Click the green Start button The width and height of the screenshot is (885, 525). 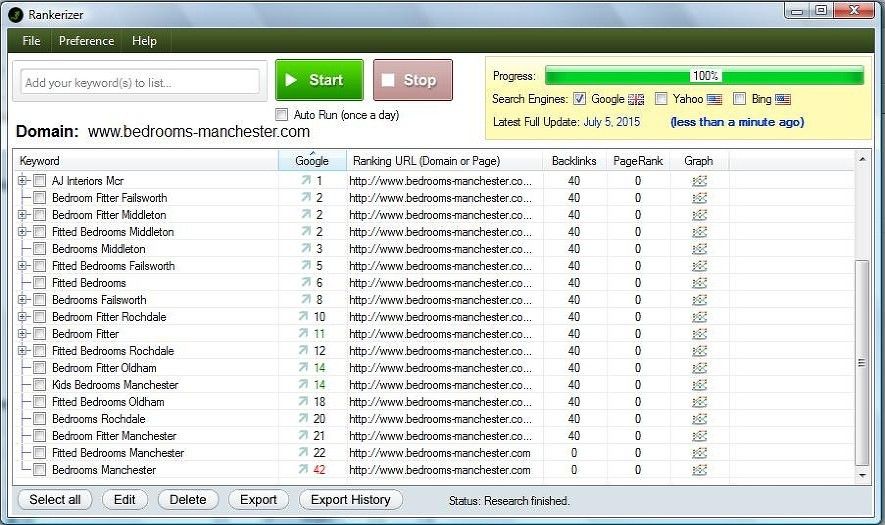coord(319,80)
